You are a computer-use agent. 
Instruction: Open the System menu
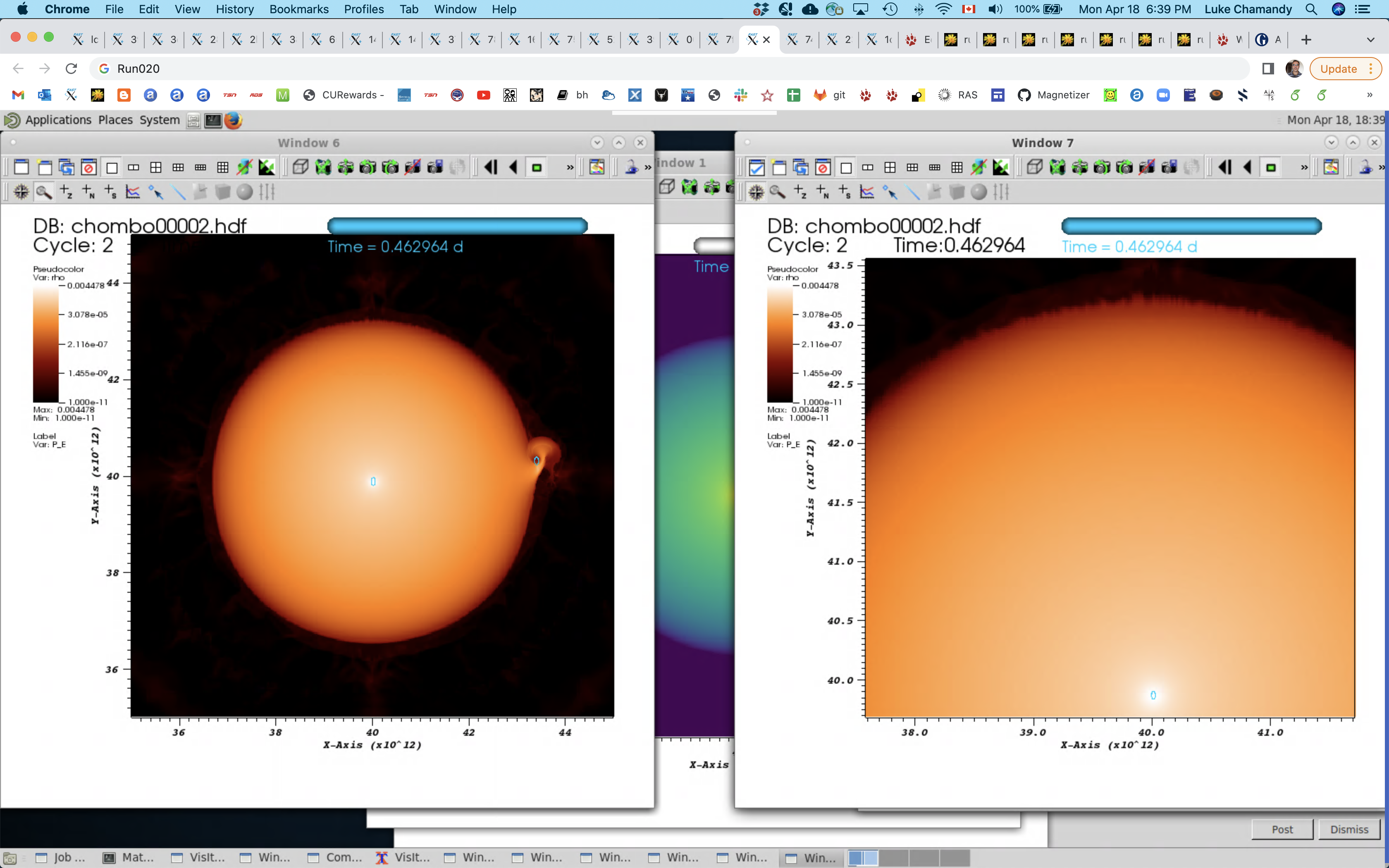pos(160,120)
